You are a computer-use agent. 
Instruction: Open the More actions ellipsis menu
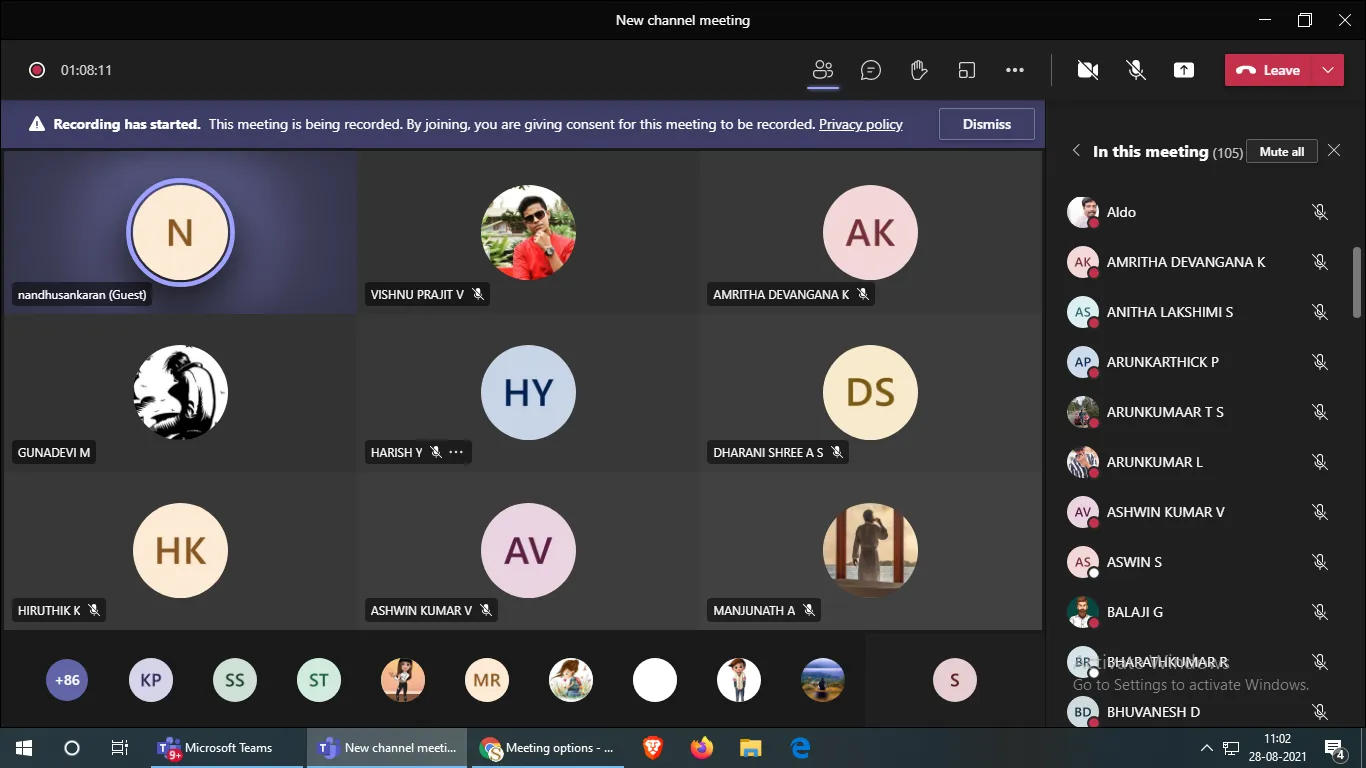click(x=1015, y=70)
